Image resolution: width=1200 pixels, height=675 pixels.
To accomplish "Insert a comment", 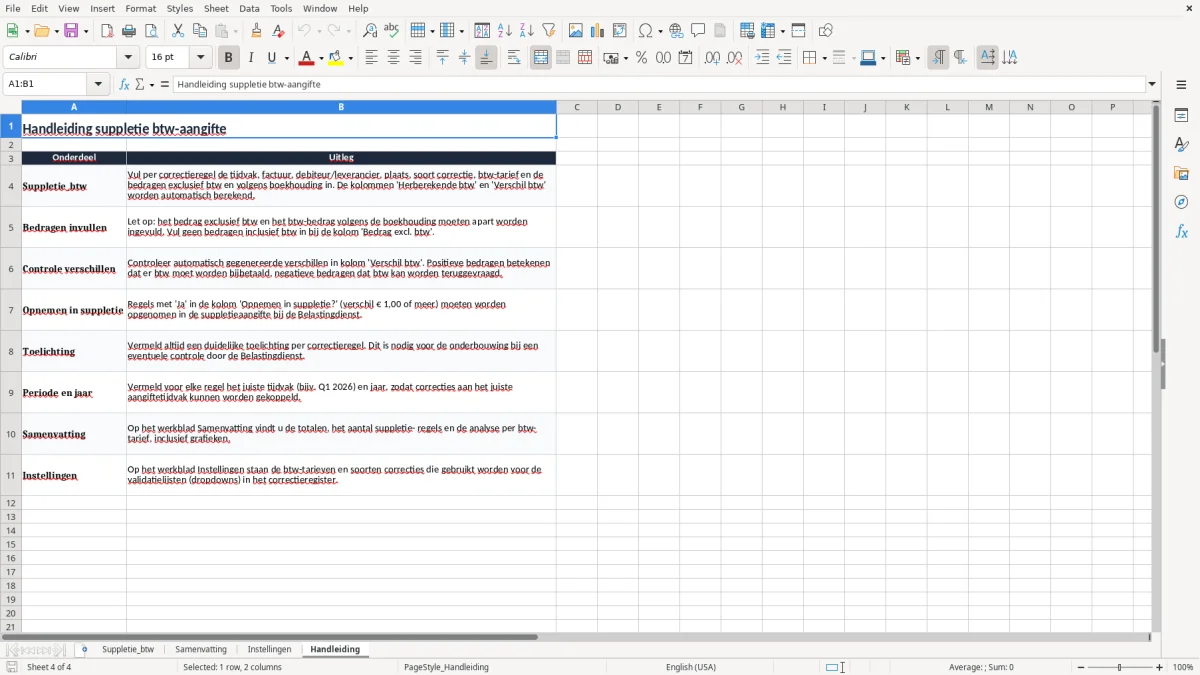I will (x=698, y=31).
